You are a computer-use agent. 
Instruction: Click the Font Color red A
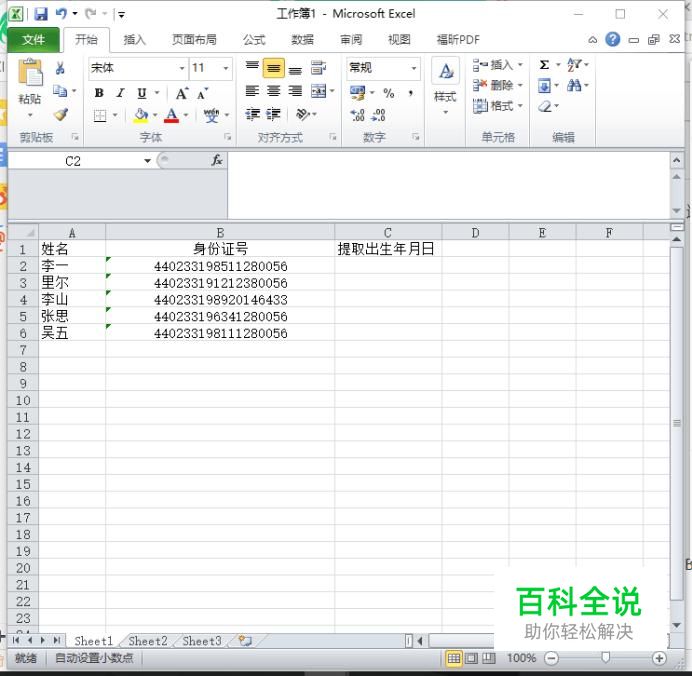172,115
